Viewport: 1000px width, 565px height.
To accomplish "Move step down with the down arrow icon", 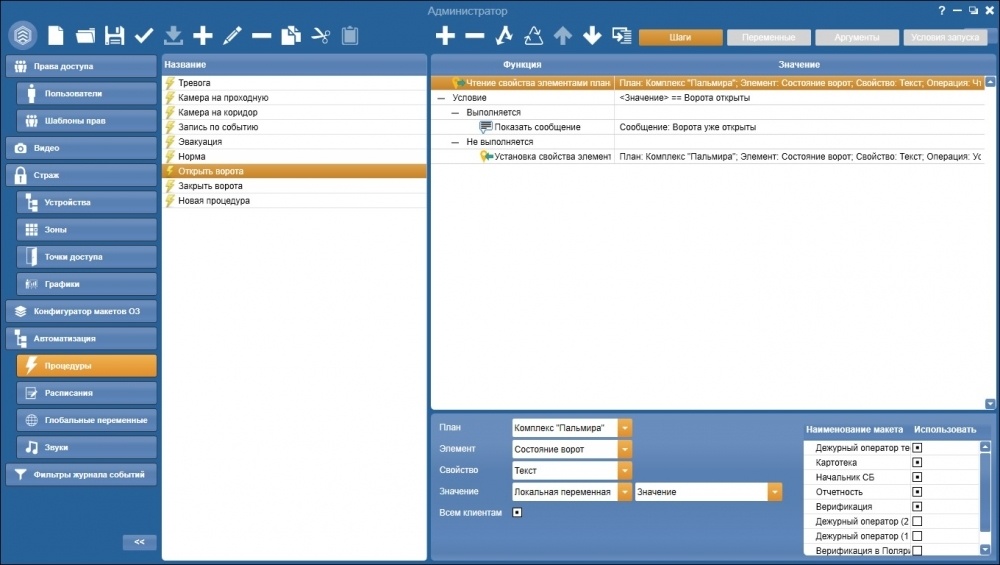I will click(592, 36).
